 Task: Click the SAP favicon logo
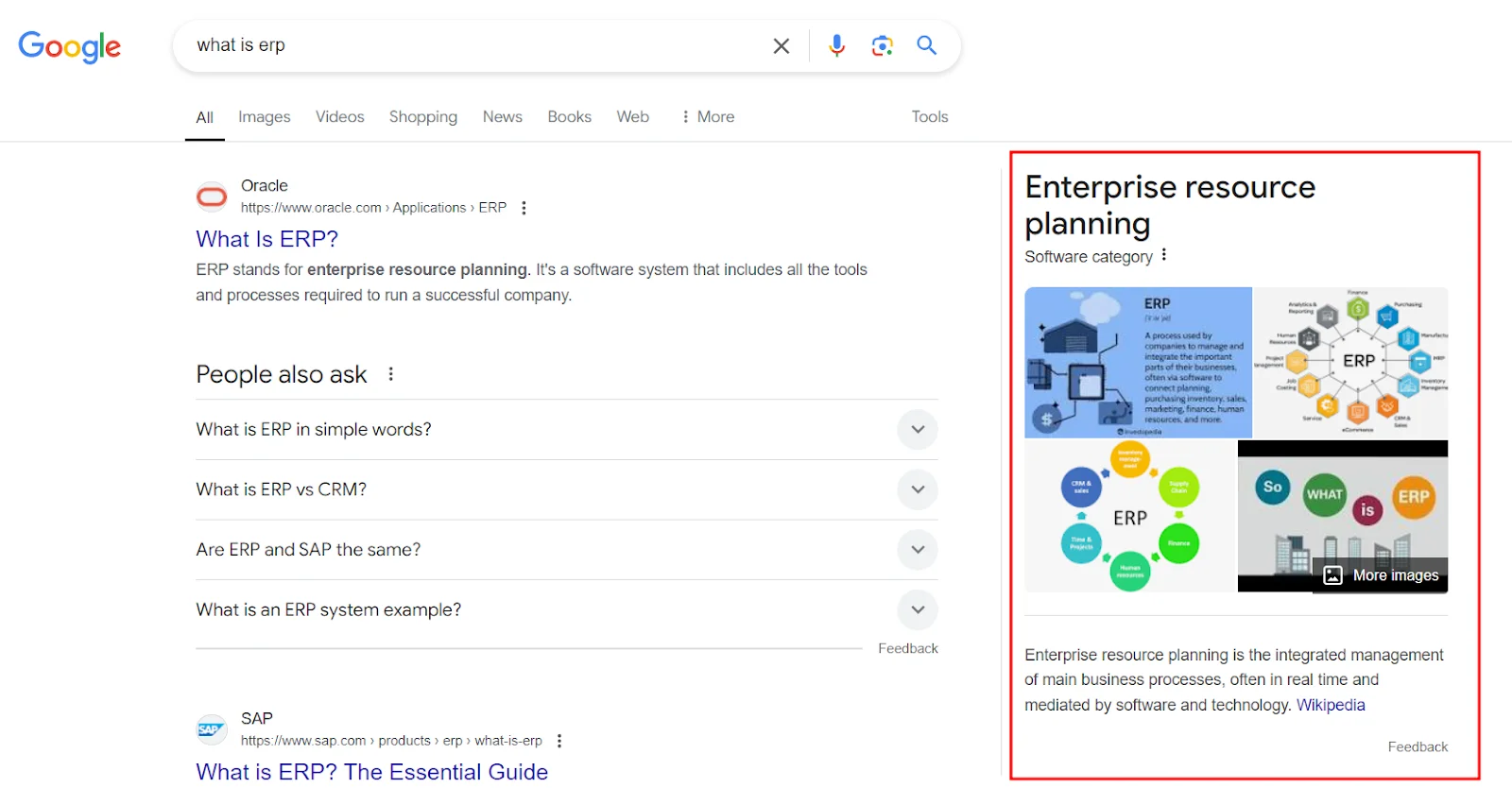[x=212, y=729]
